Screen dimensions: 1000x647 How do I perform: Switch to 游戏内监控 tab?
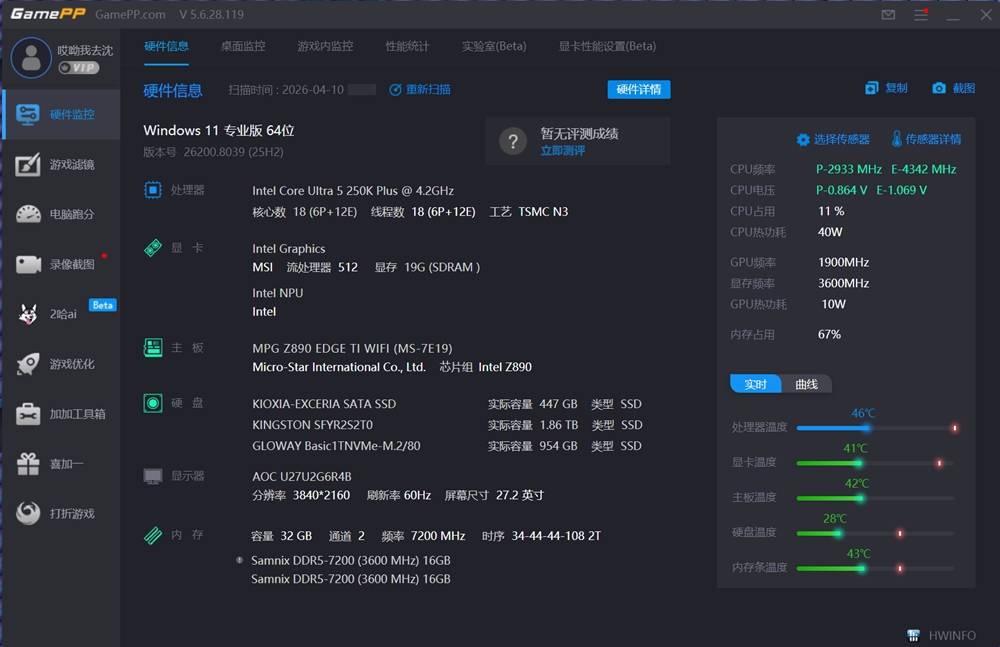point(325,46)
